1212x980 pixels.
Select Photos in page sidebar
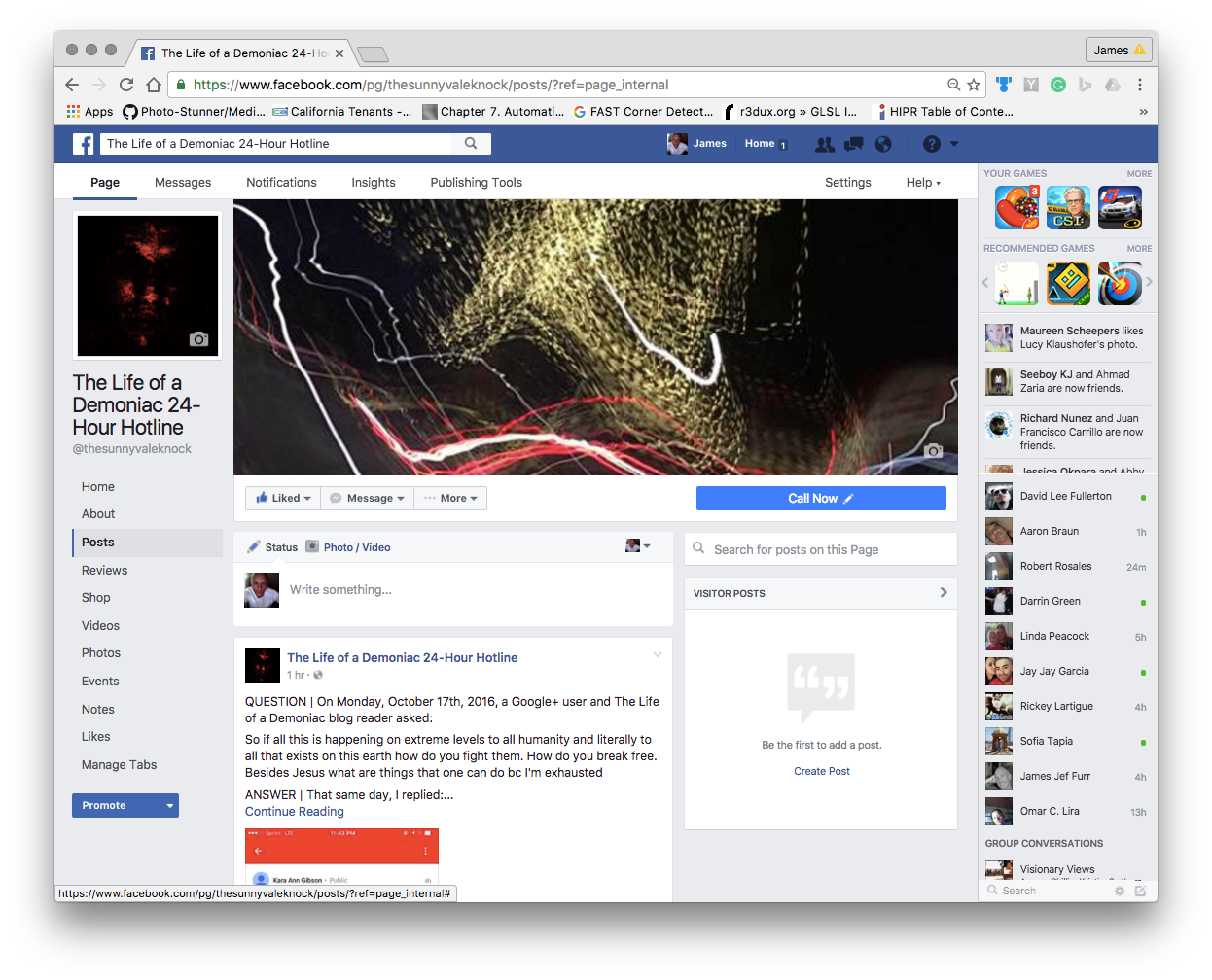(101, 653)
